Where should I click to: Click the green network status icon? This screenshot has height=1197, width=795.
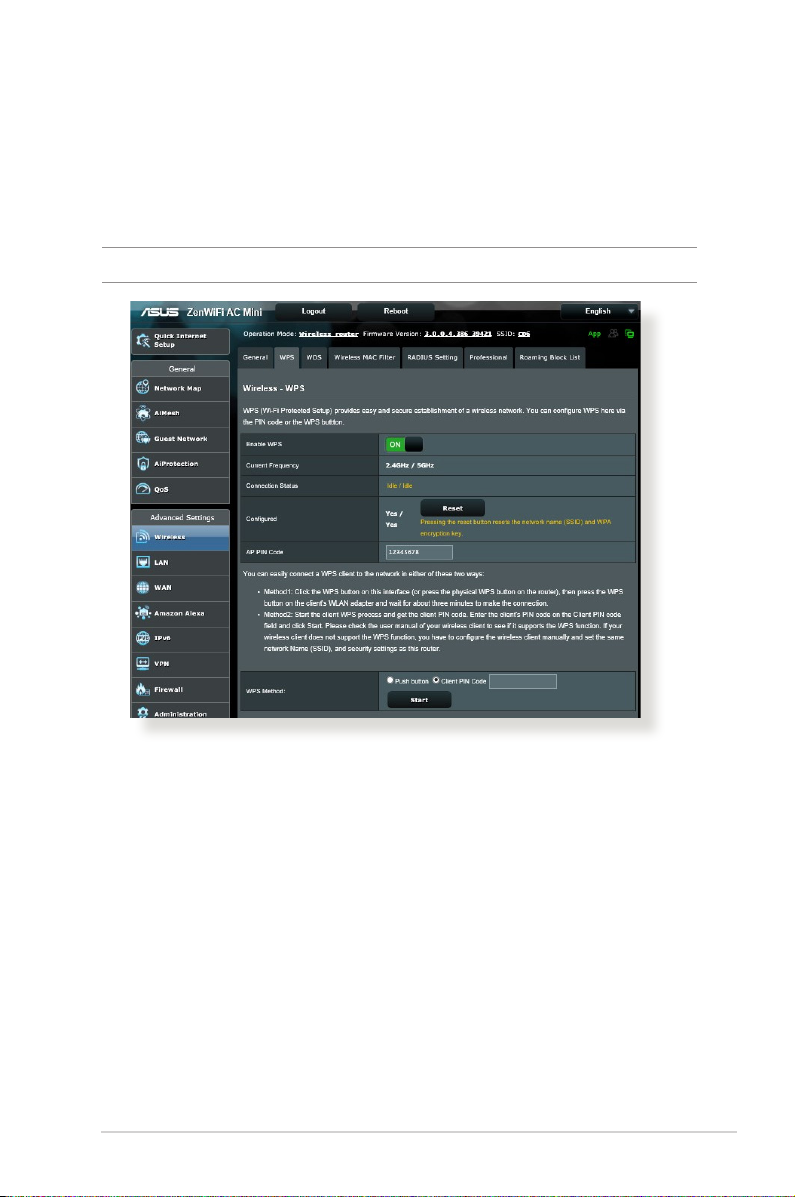[629, 334]
